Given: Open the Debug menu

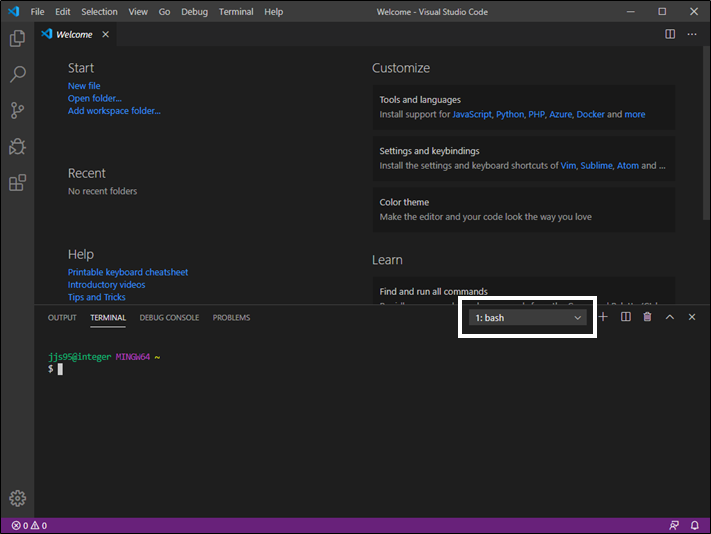Looking at the screenshot, I should point(195,12).
